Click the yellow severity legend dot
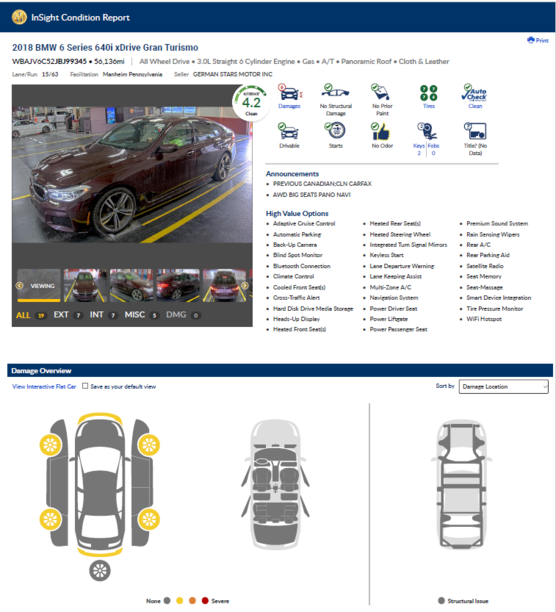Screen dimensions: 556x612 click(179, 601)
